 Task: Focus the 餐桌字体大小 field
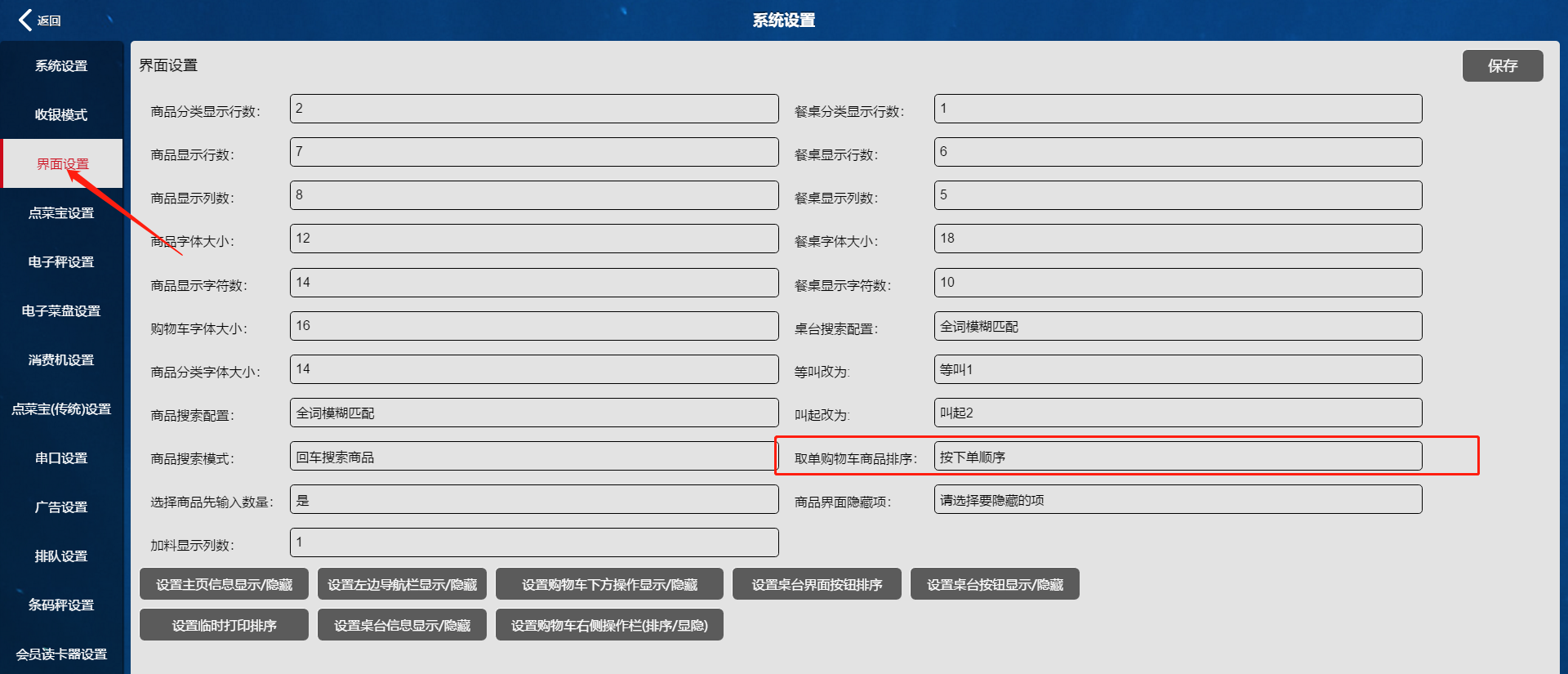click(1177, 239)
